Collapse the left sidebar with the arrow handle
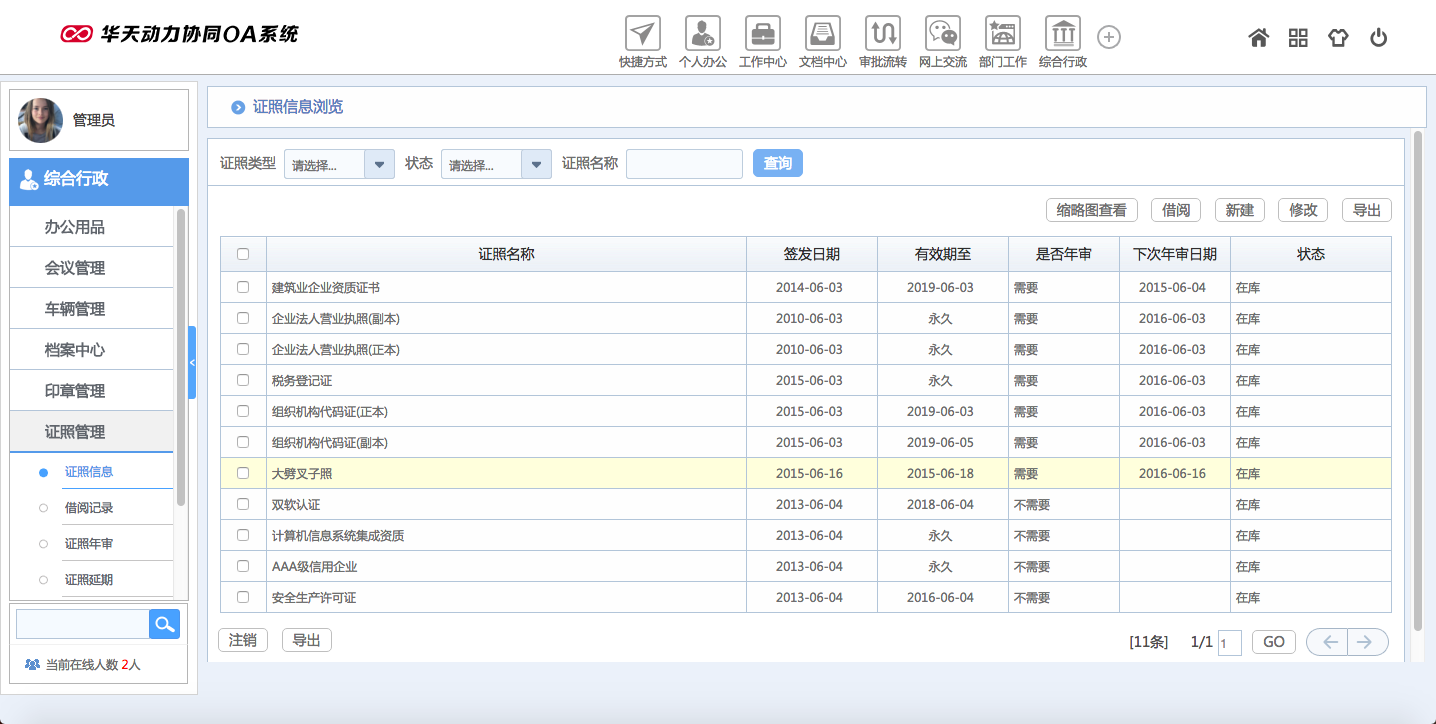Image resolution: width=1436 pixels, height=724 pixels. pyautogui.click(x=192, y=362)
